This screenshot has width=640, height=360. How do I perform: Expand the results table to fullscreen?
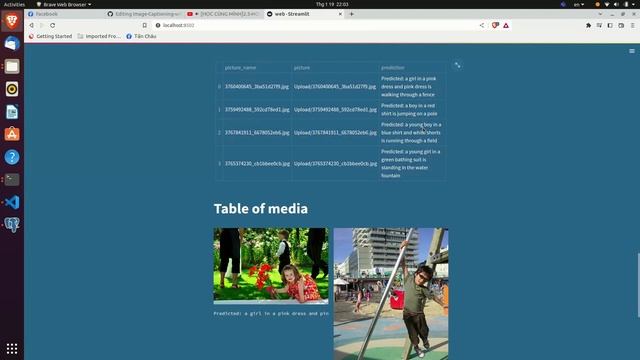[458, 65]
